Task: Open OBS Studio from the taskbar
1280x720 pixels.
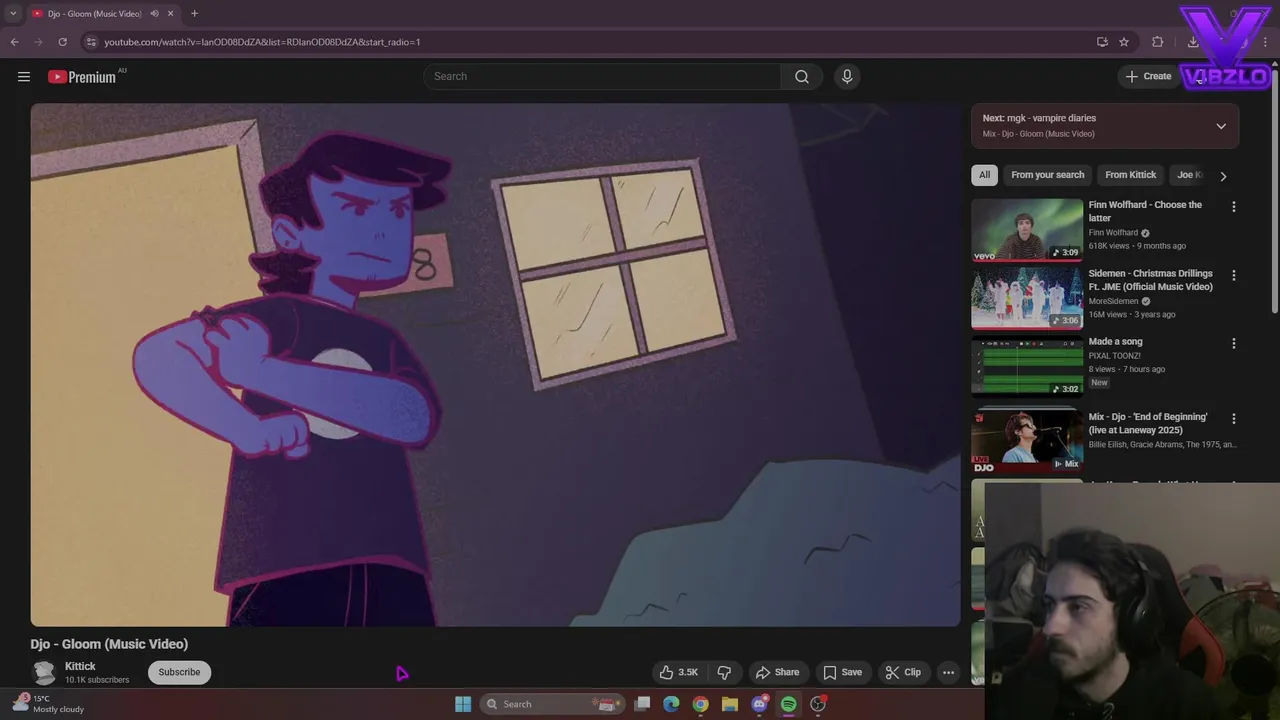Action: point(818,704)
